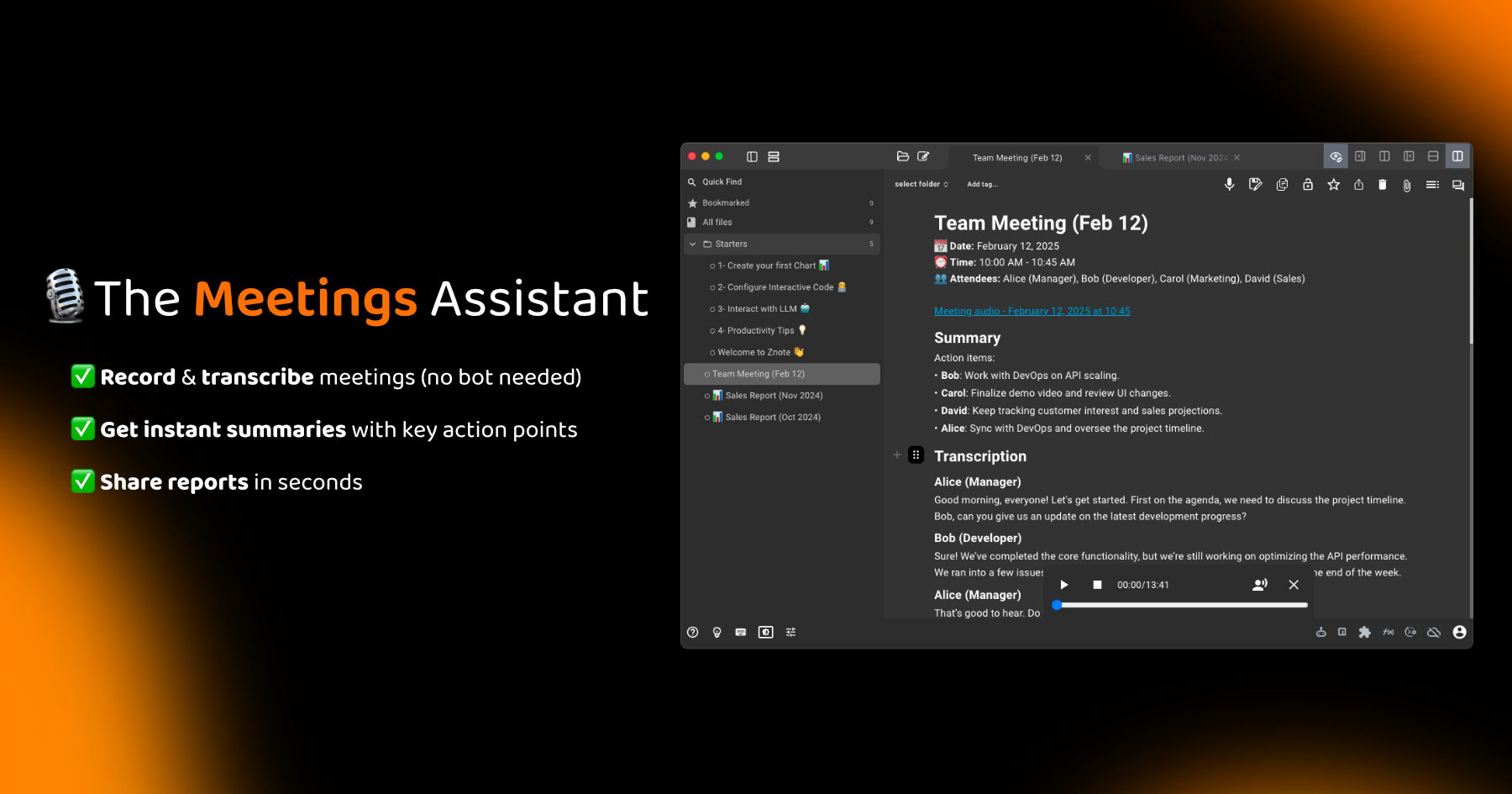Collapse the Starters folder chevron
The width and height of the screenshot is (1512, 794).
tap(693, 244)
